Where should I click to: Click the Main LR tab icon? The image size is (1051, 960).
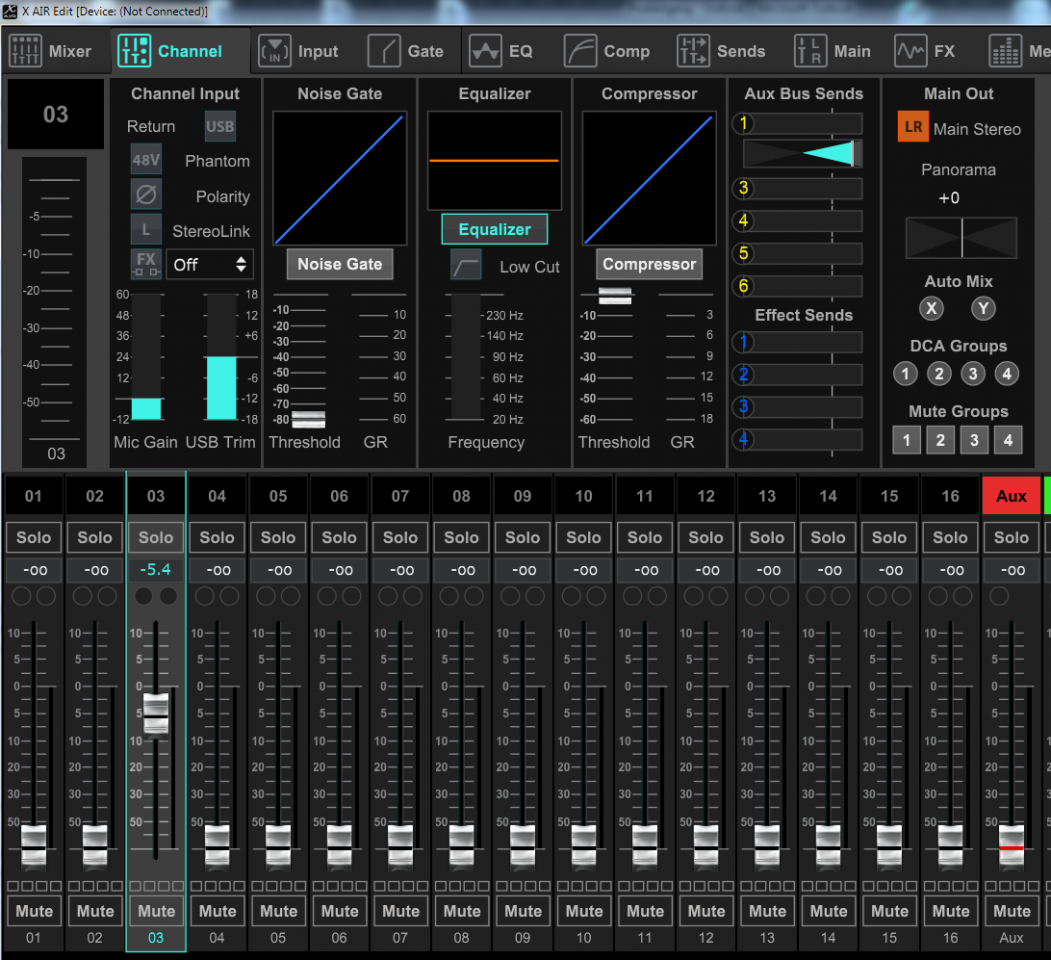[810, 51]
